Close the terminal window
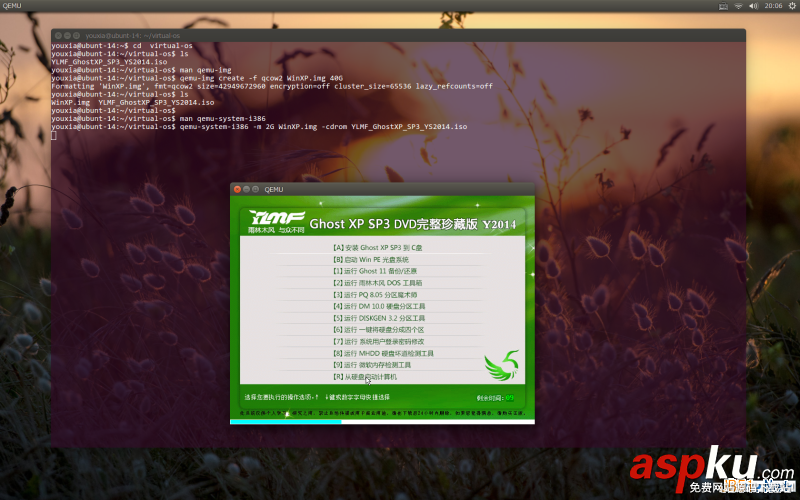 pos(58,36)
